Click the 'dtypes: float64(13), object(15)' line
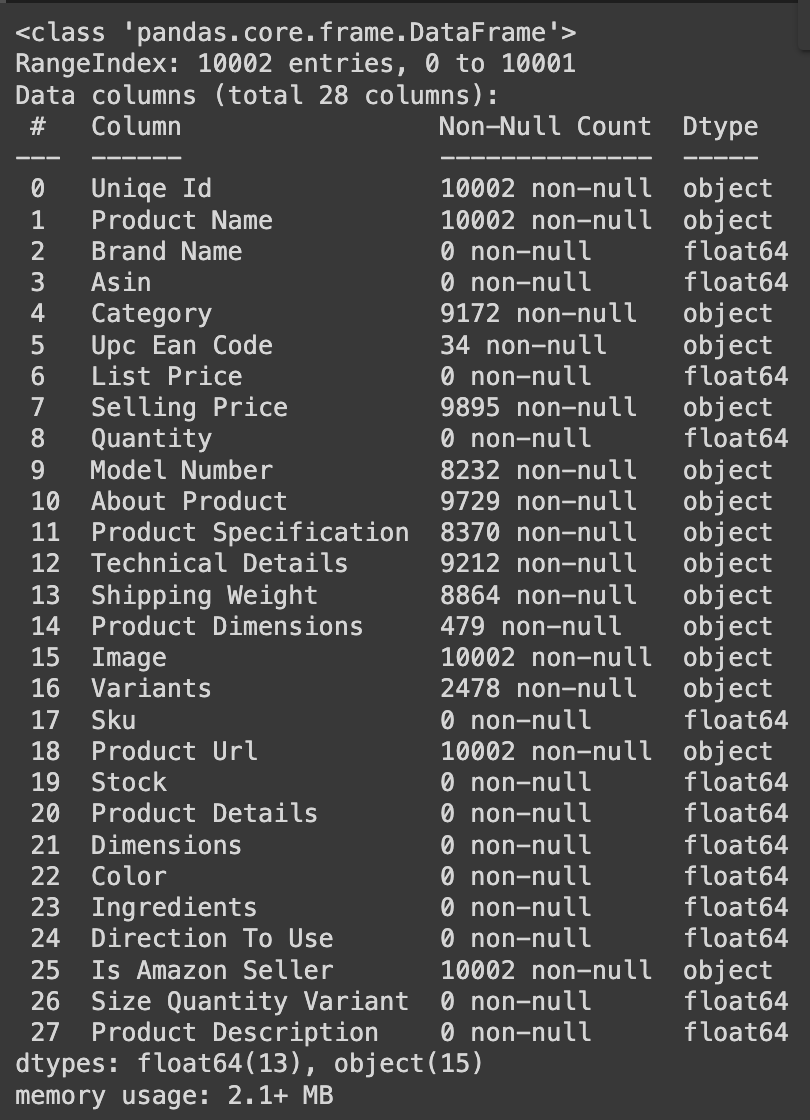This screenshot has height=1120, width=810. (249, 1064)
